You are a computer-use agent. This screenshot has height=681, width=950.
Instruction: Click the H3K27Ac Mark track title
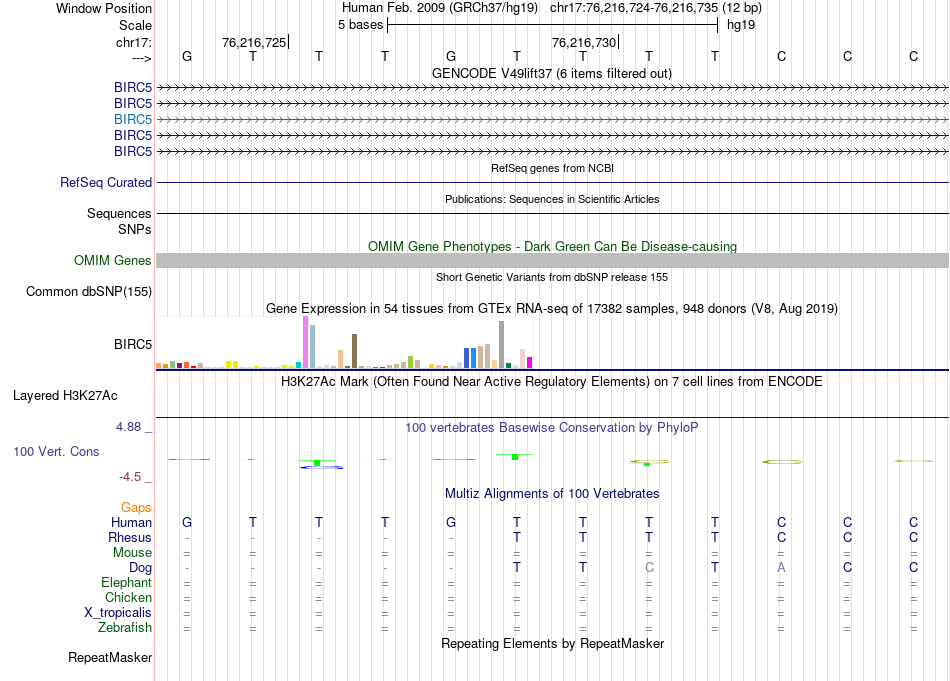click(552, 382)
